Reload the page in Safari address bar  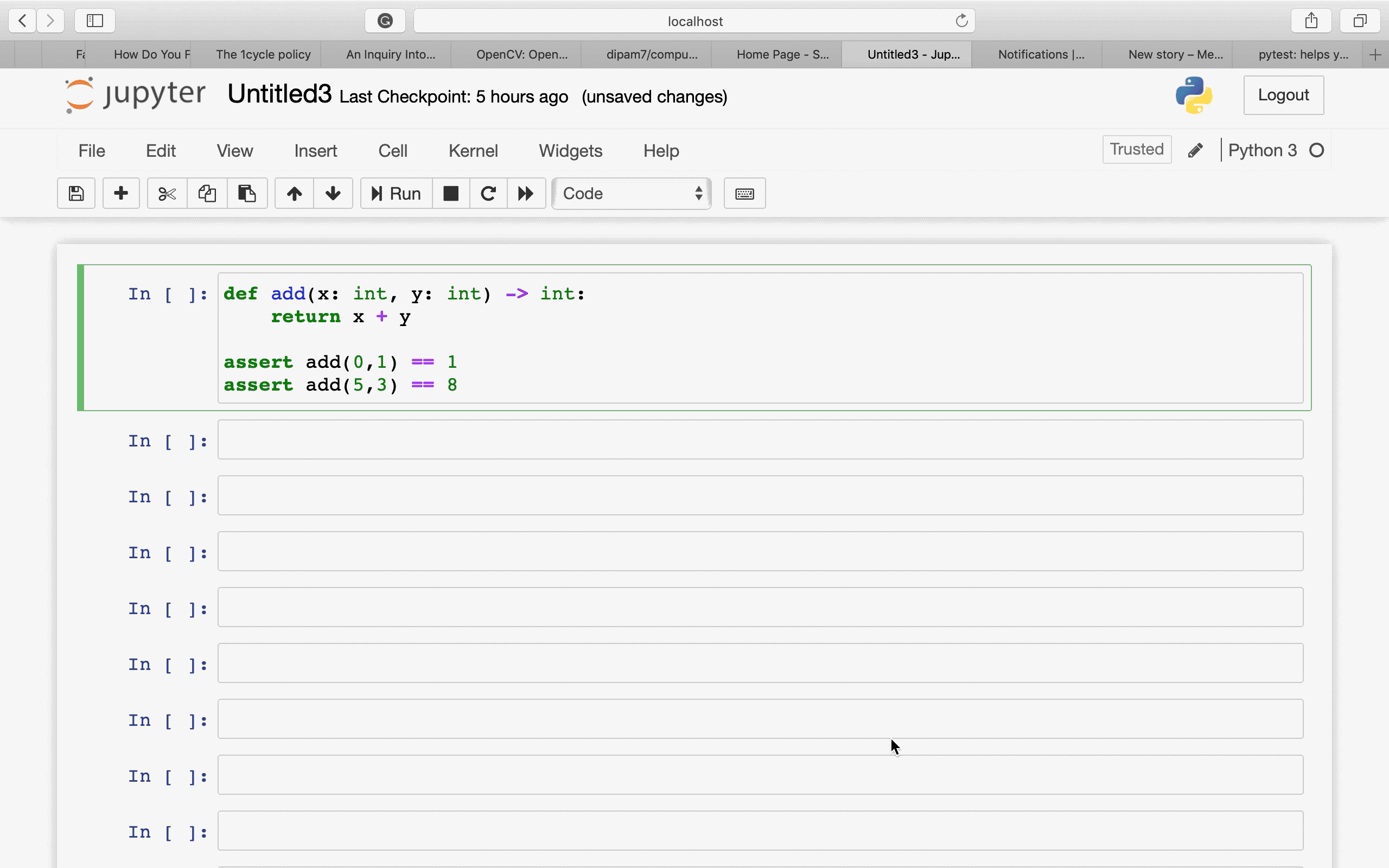pyautogui.click(x=960, y=21)
